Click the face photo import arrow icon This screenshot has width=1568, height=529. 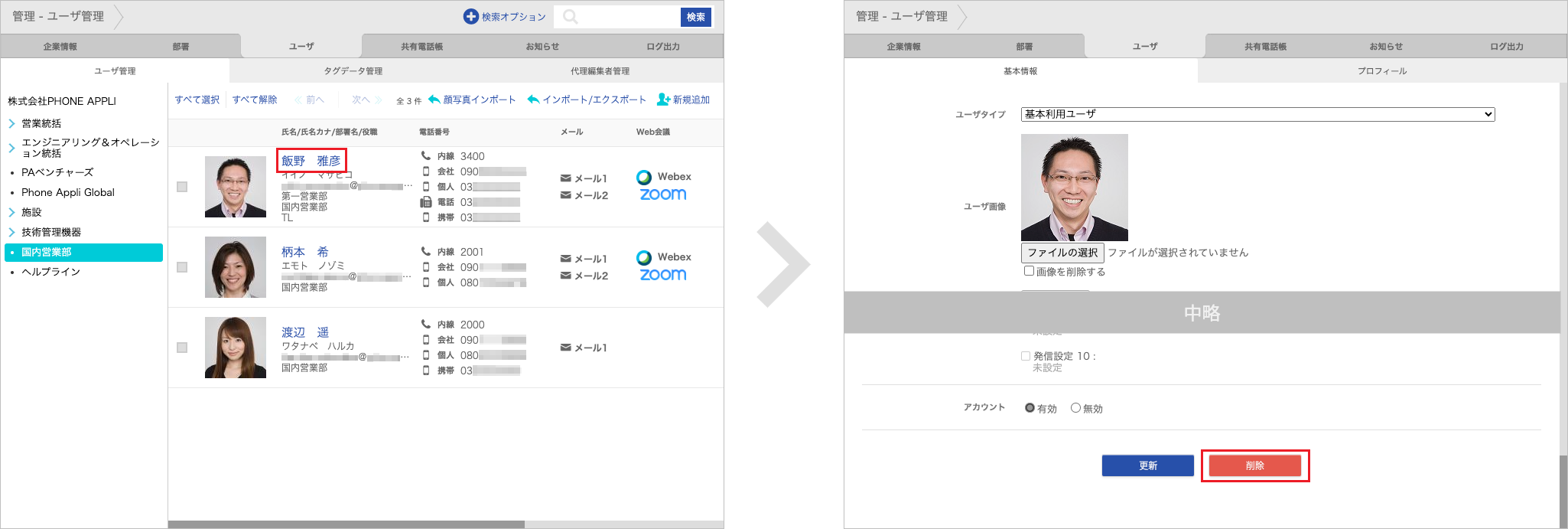point(434,100)
